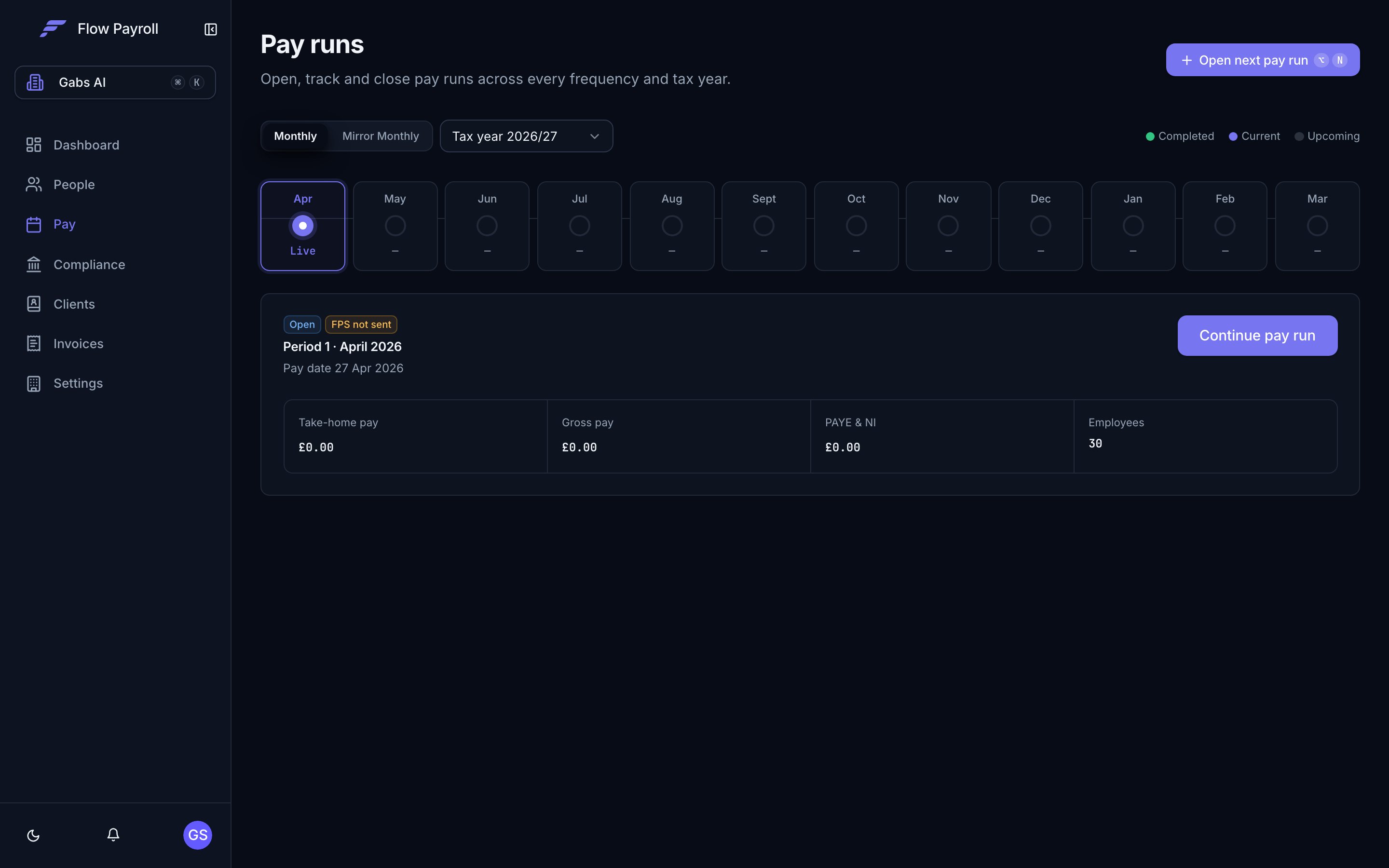Viewport: 1389px width, 868px height.
Task: Click the Pay runs page title
Action: 312,44
